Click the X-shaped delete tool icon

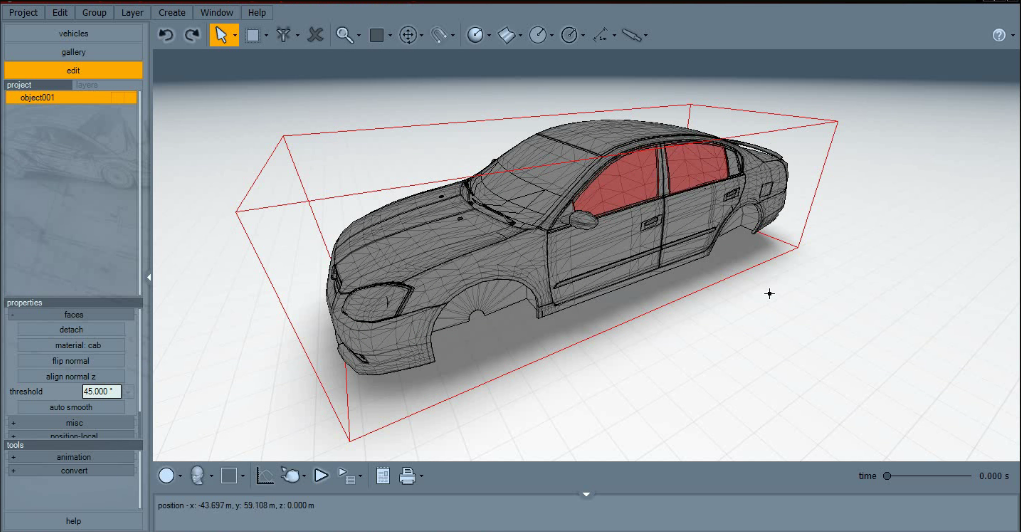pos(315,35)
